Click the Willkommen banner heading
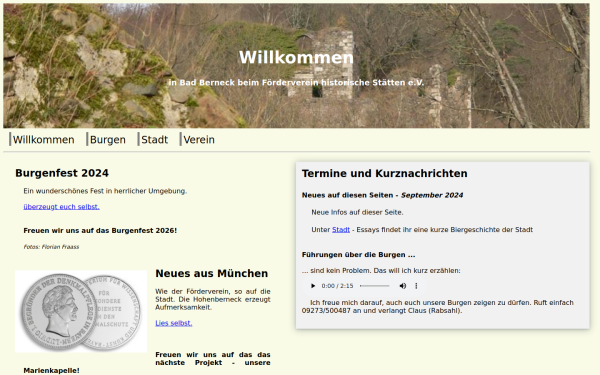Viewport: 600px width, 375px height. pos(296,57)
